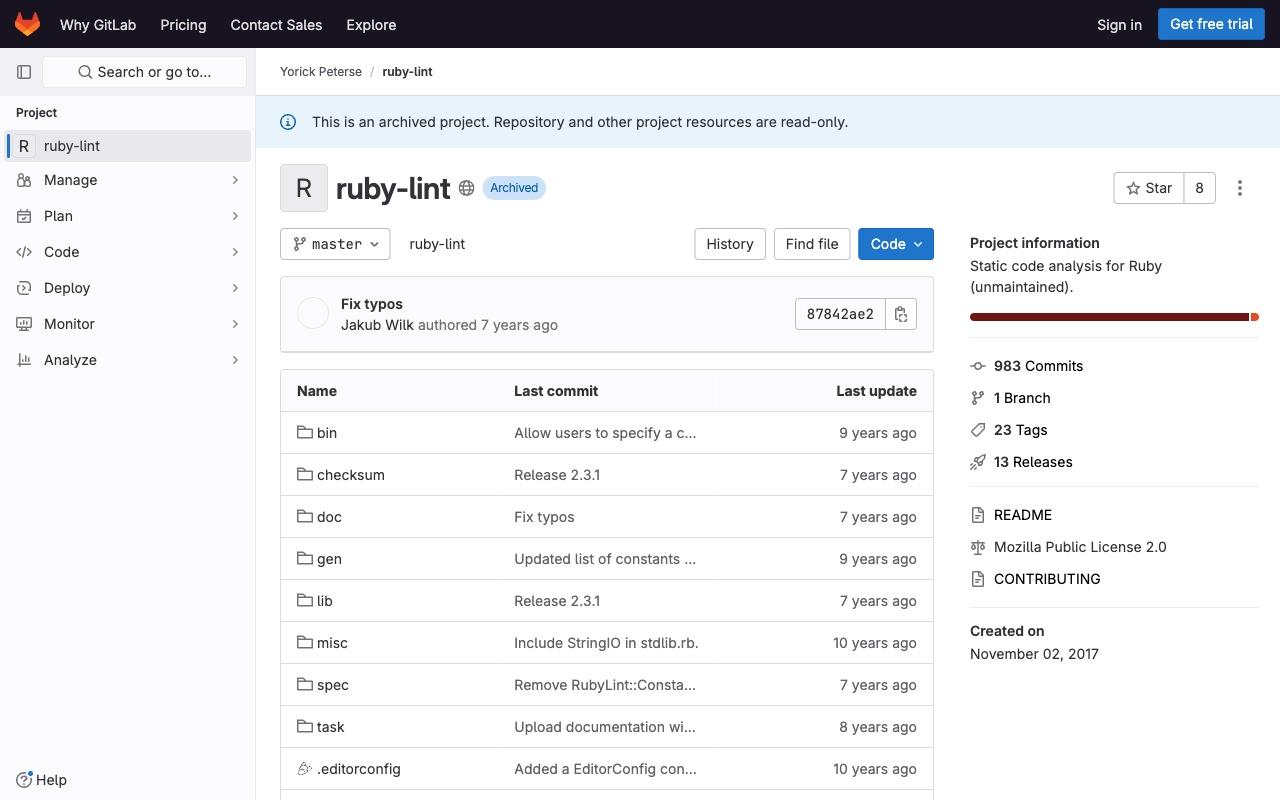Open Pricing in top navigation
The height and width of the screenshot is (800, 1280).
[x=183, y=24]
